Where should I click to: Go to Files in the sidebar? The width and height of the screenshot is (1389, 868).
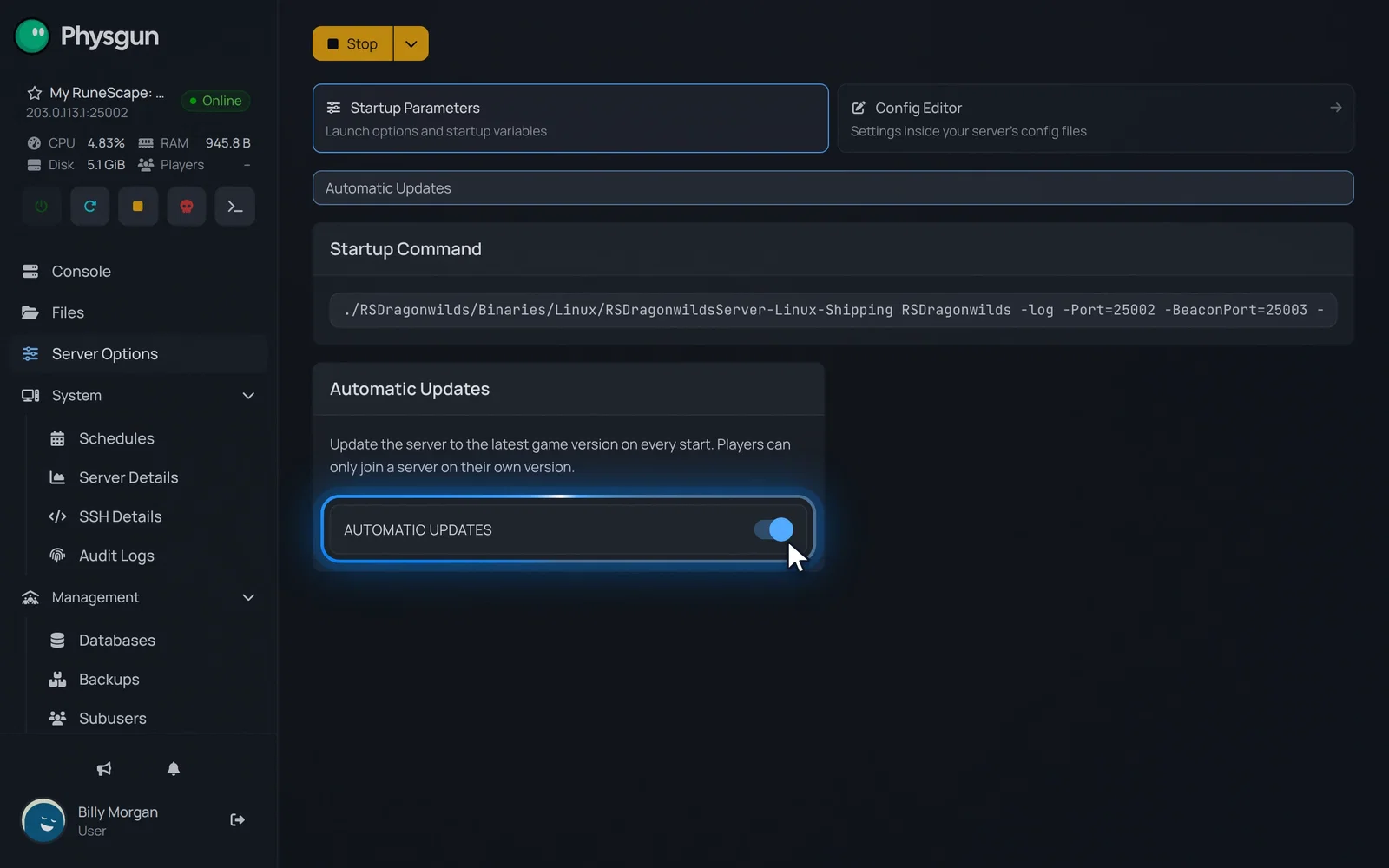tap(139, 313)
